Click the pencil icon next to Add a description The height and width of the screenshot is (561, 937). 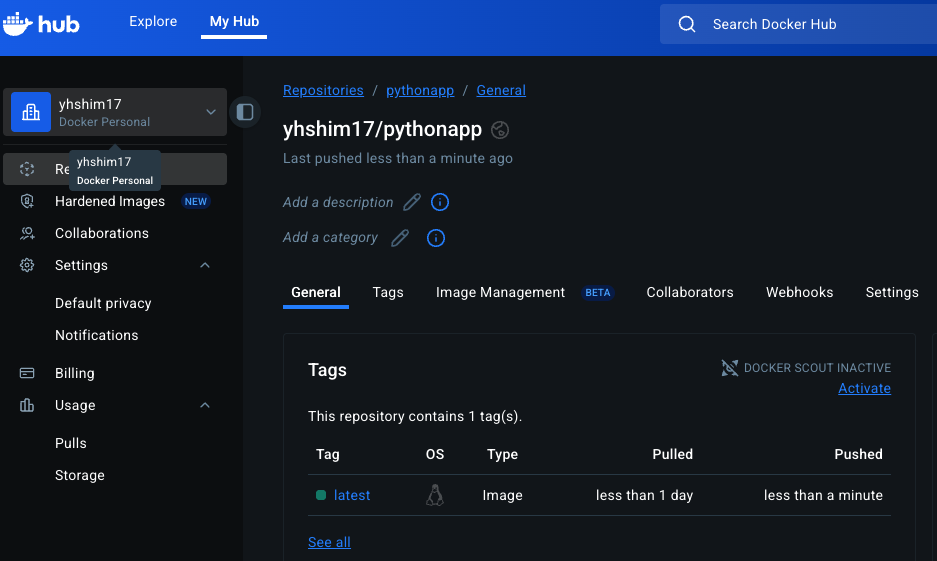[412, 202]
